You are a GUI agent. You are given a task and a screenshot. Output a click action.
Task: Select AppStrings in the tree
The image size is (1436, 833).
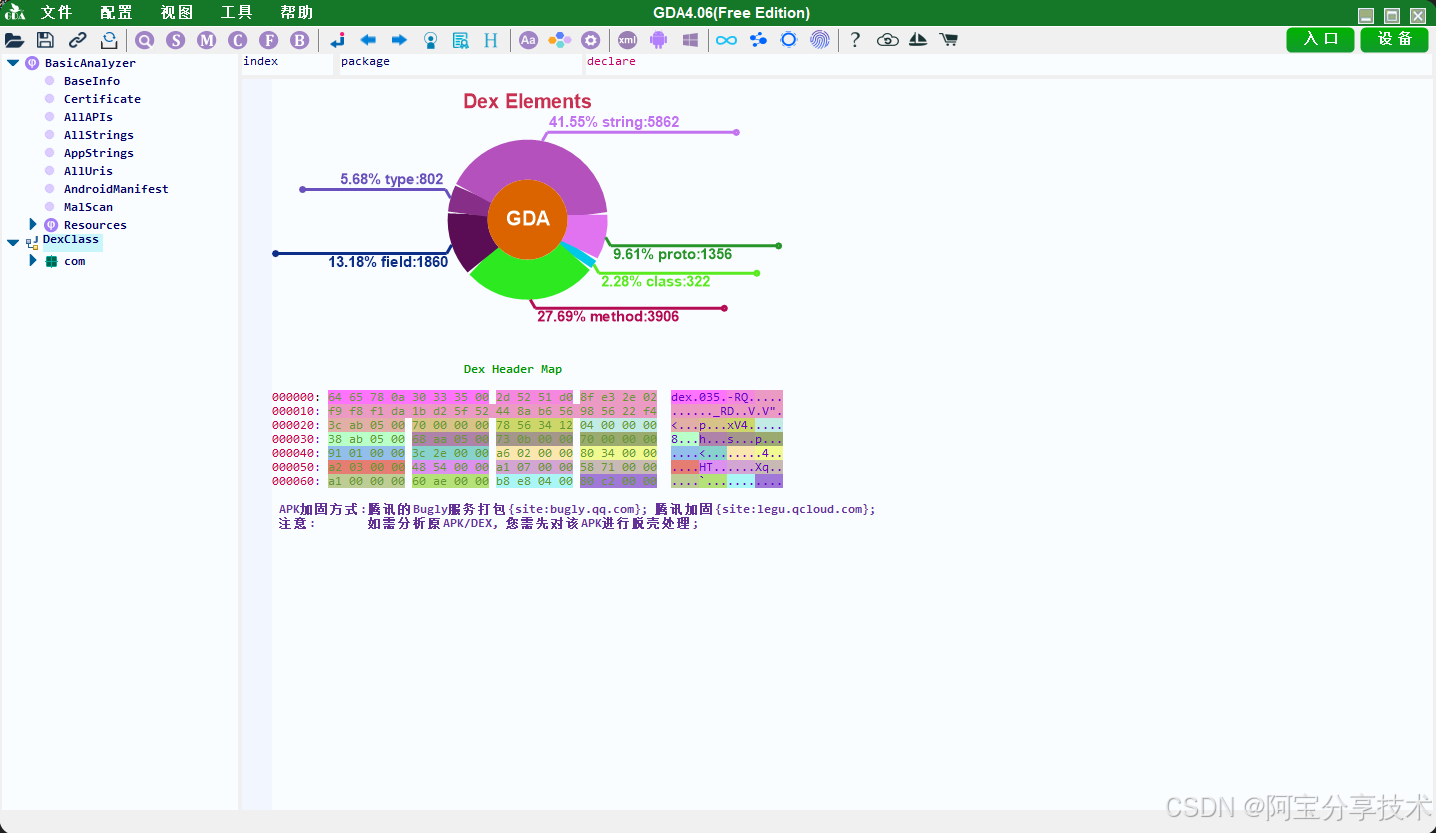coord(99,153)
